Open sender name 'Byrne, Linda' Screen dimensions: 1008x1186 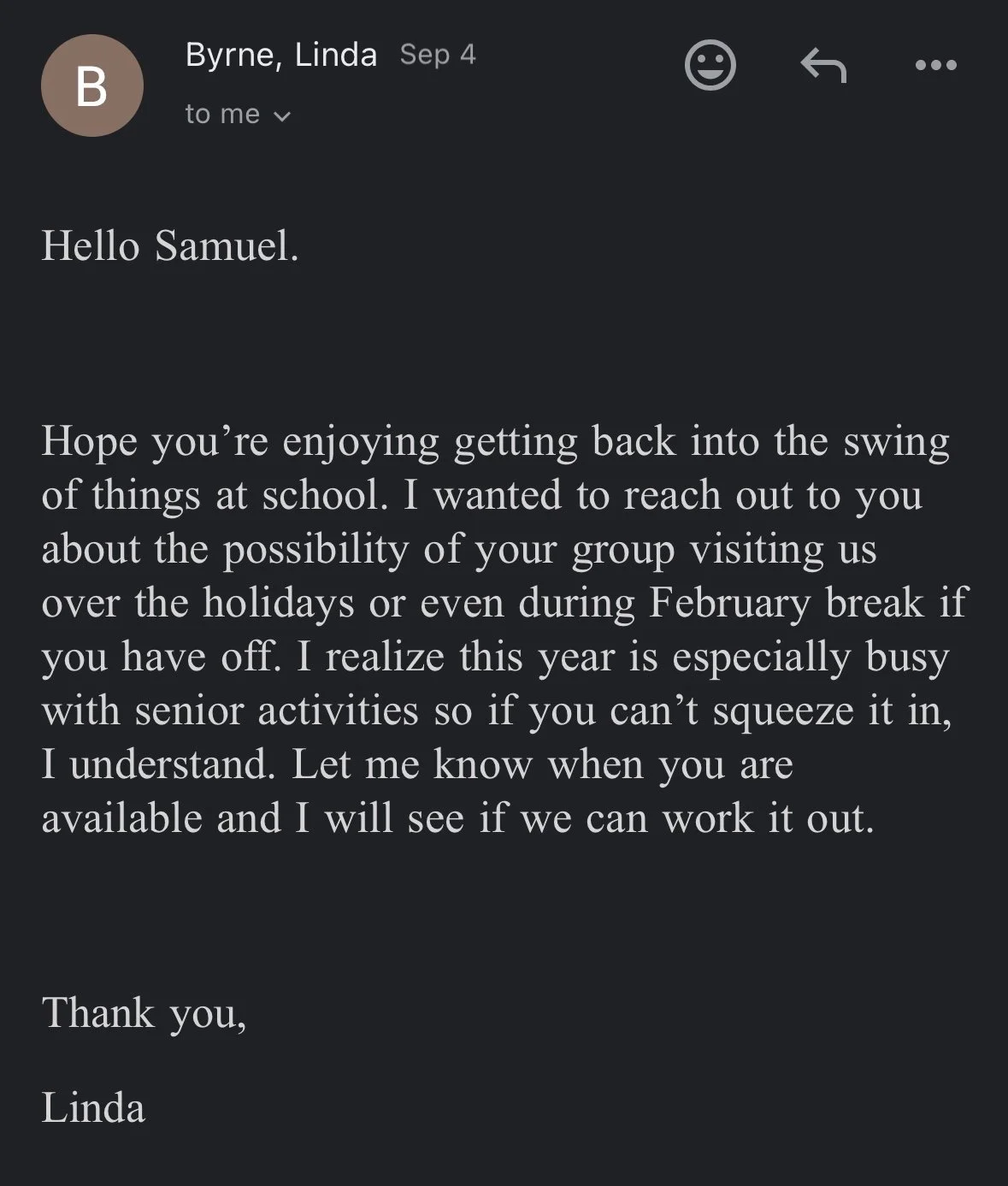280,56
